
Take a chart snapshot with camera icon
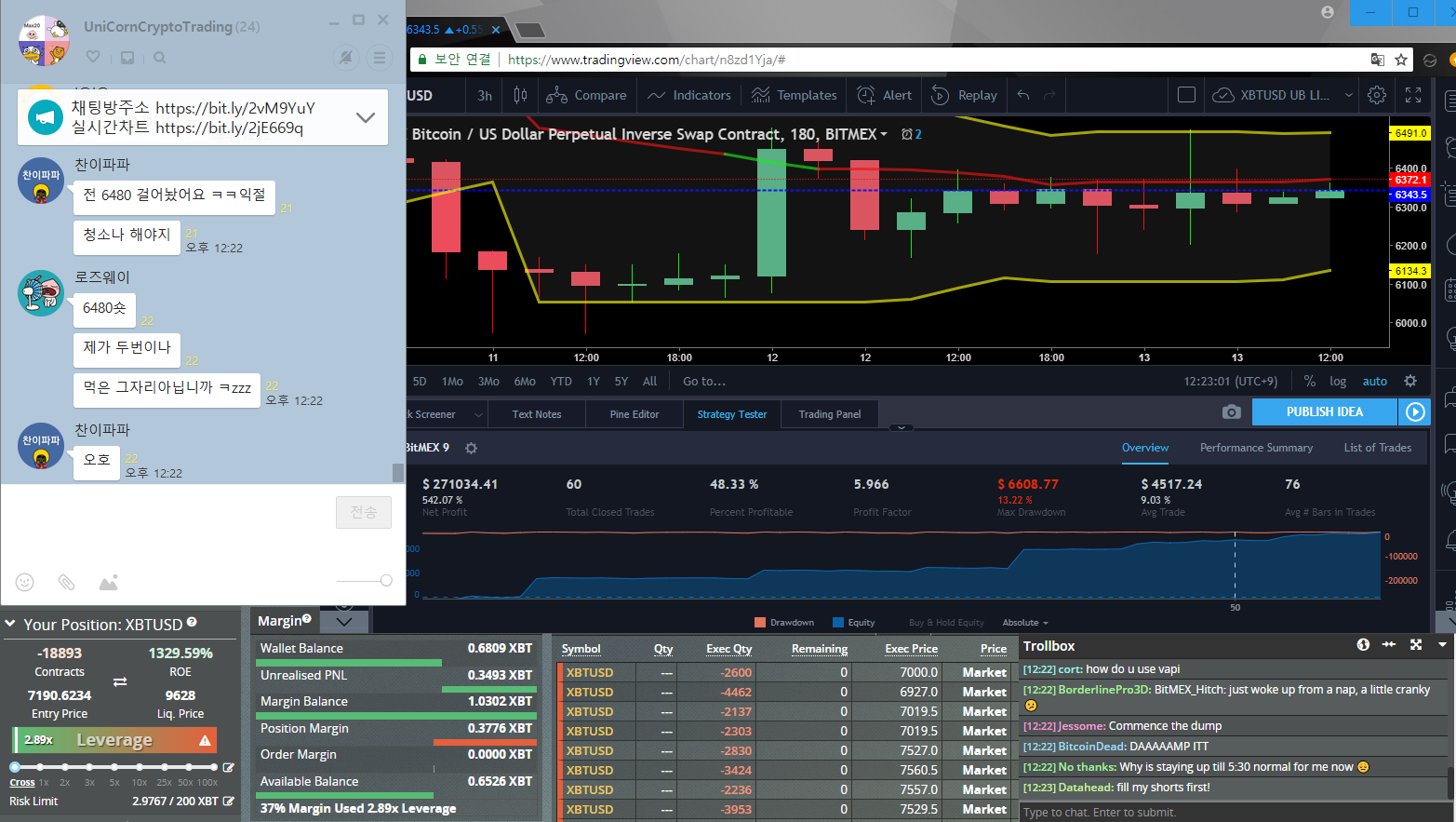click(x=1231, y=411)
